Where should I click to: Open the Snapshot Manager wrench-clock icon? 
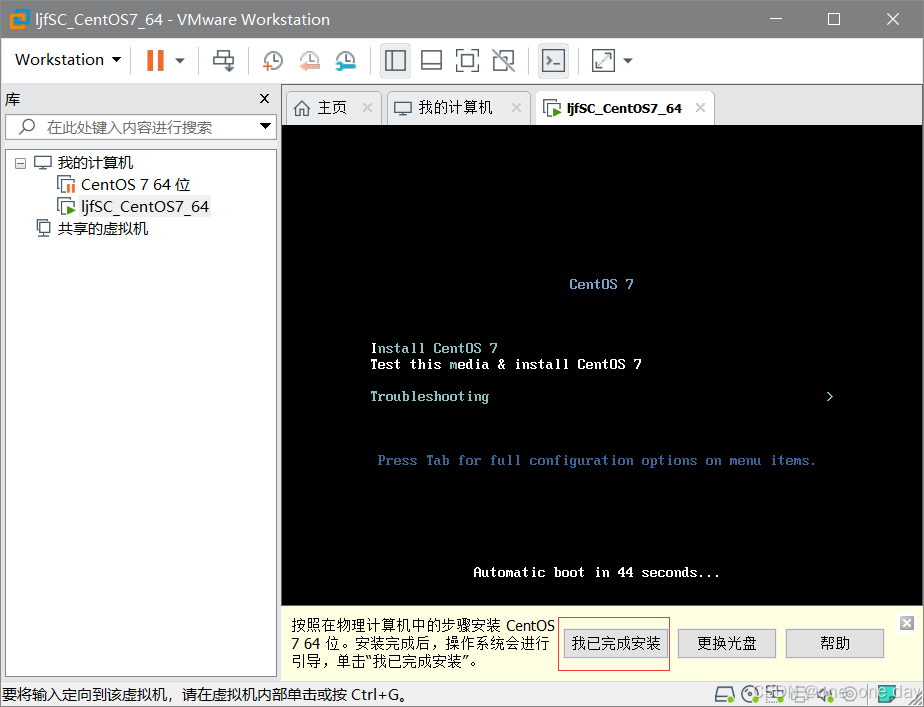tap(346, 60)
